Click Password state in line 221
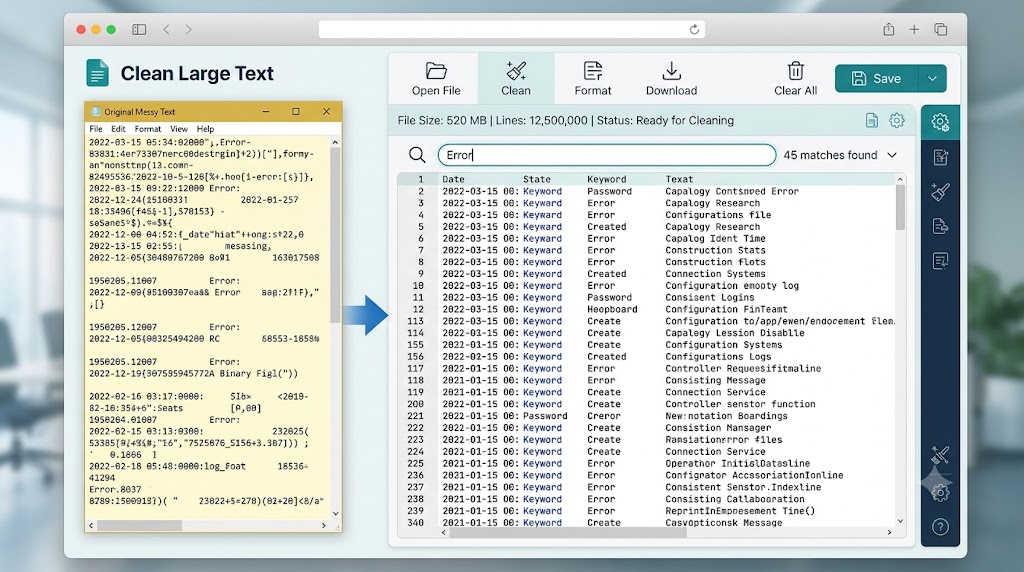This screenshot has height=572, width=1024. pos(545,416)
